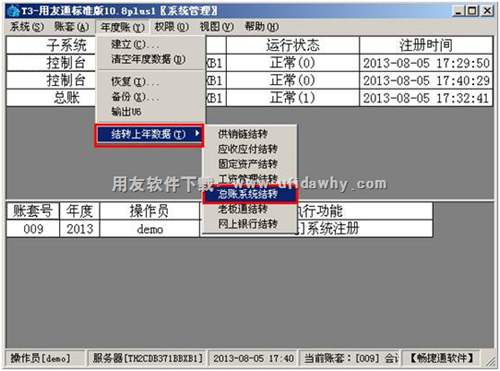500x371 pixels.
Task: Click the 年度 column header
Action: click(x=79, y=211)
